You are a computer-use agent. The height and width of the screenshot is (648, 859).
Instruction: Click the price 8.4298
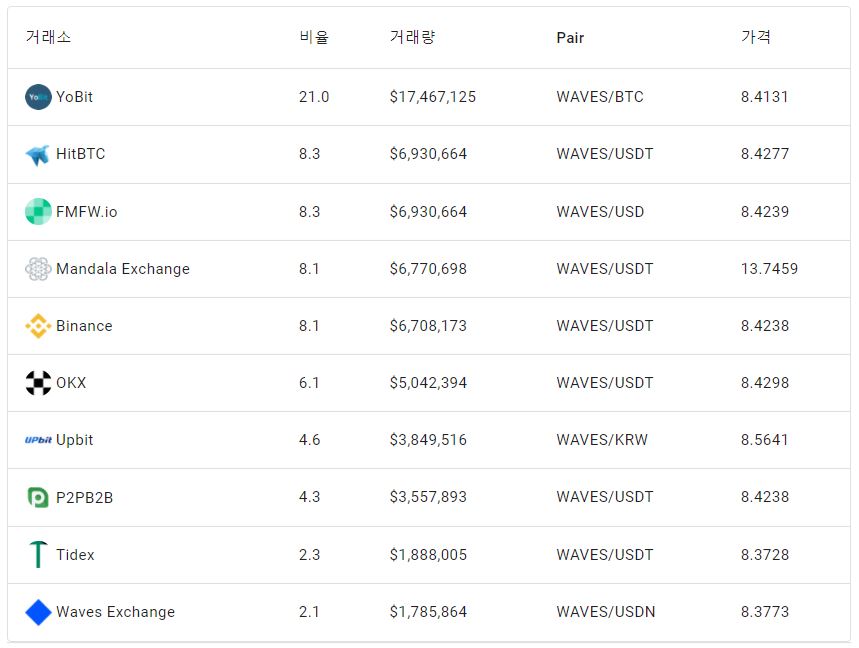point(765,383)
